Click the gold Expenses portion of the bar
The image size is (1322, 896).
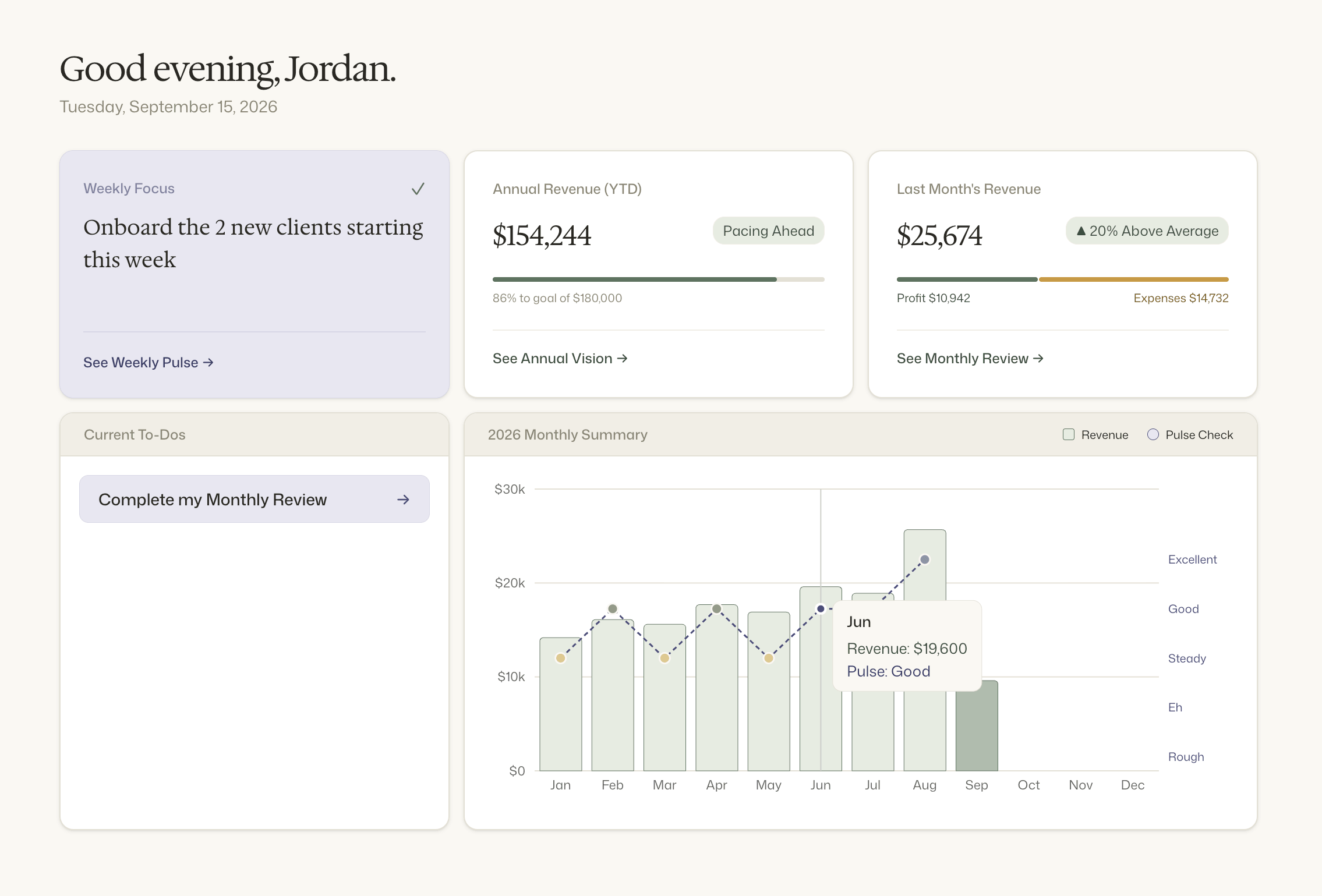point(1133,279)
